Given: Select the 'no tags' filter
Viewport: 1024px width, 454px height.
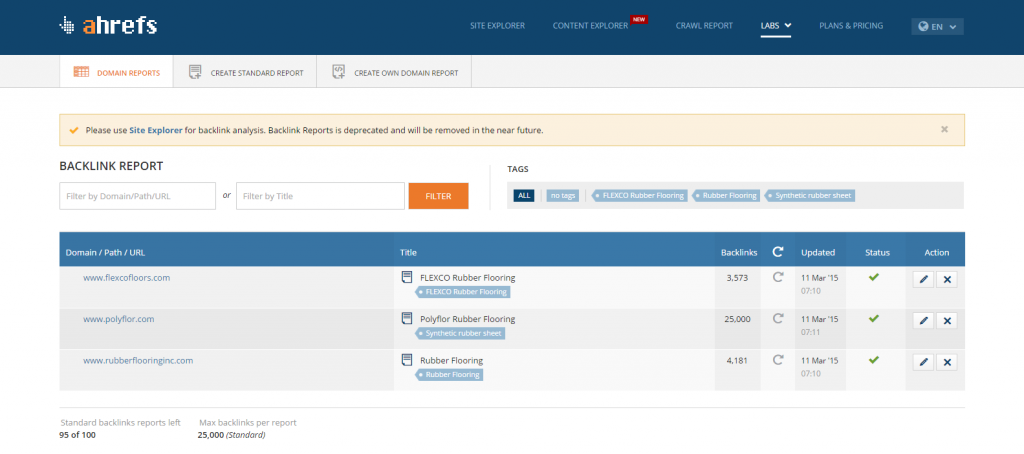Looking at the screenshot, I should point(562,195).
